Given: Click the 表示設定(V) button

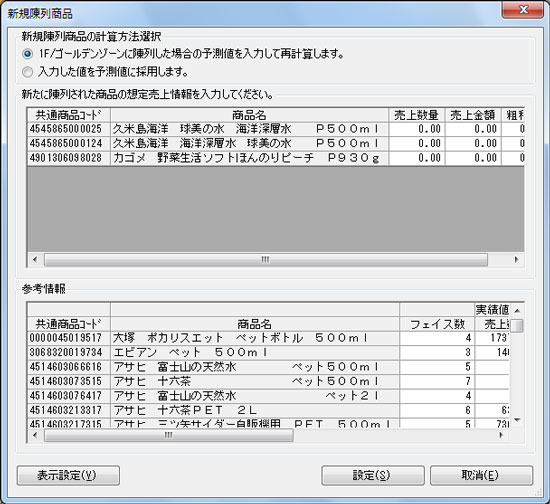Looking at the screenshot, I should pos(68,476).
